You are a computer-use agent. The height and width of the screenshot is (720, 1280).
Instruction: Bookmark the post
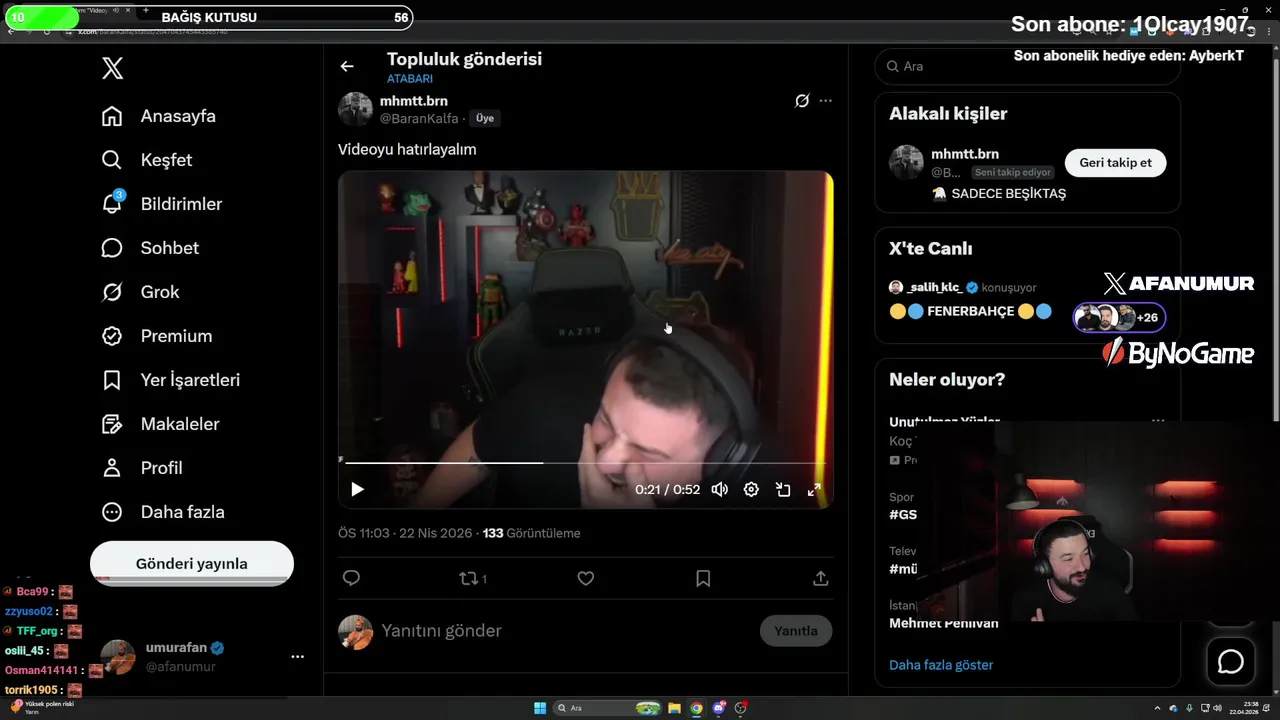click(703, 578)
